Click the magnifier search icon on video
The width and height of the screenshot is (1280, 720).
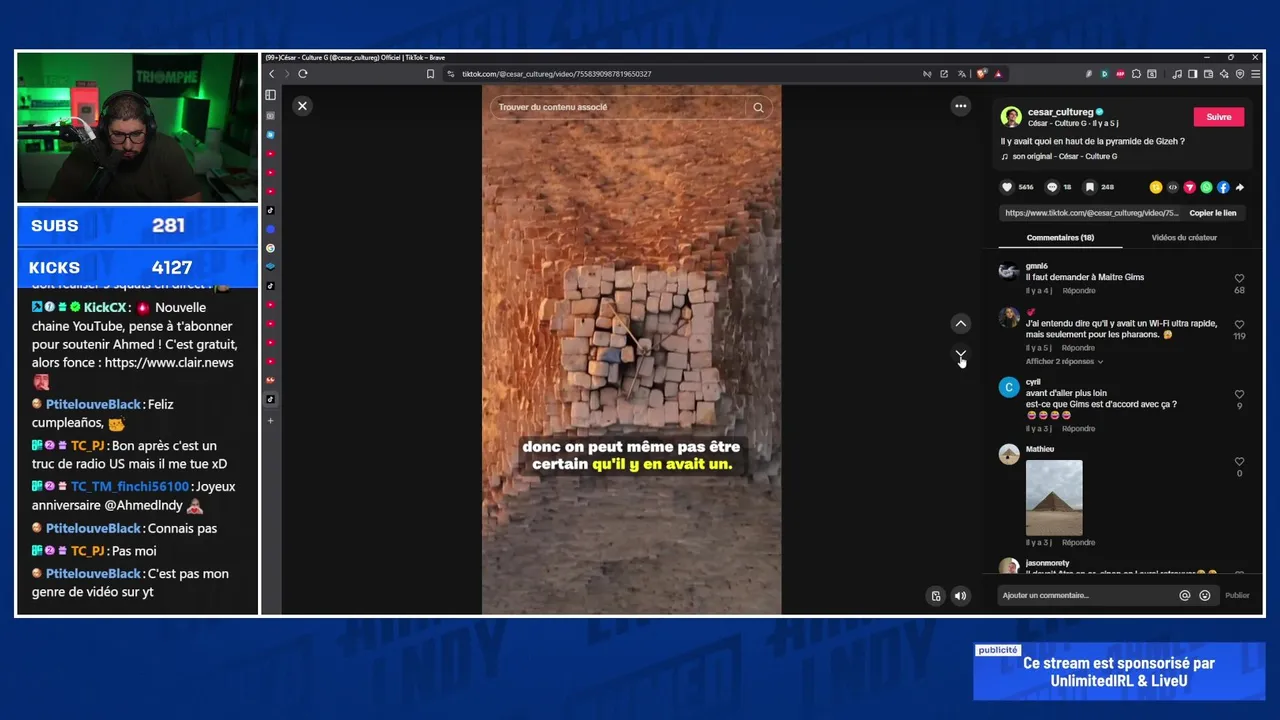point(758,107)
